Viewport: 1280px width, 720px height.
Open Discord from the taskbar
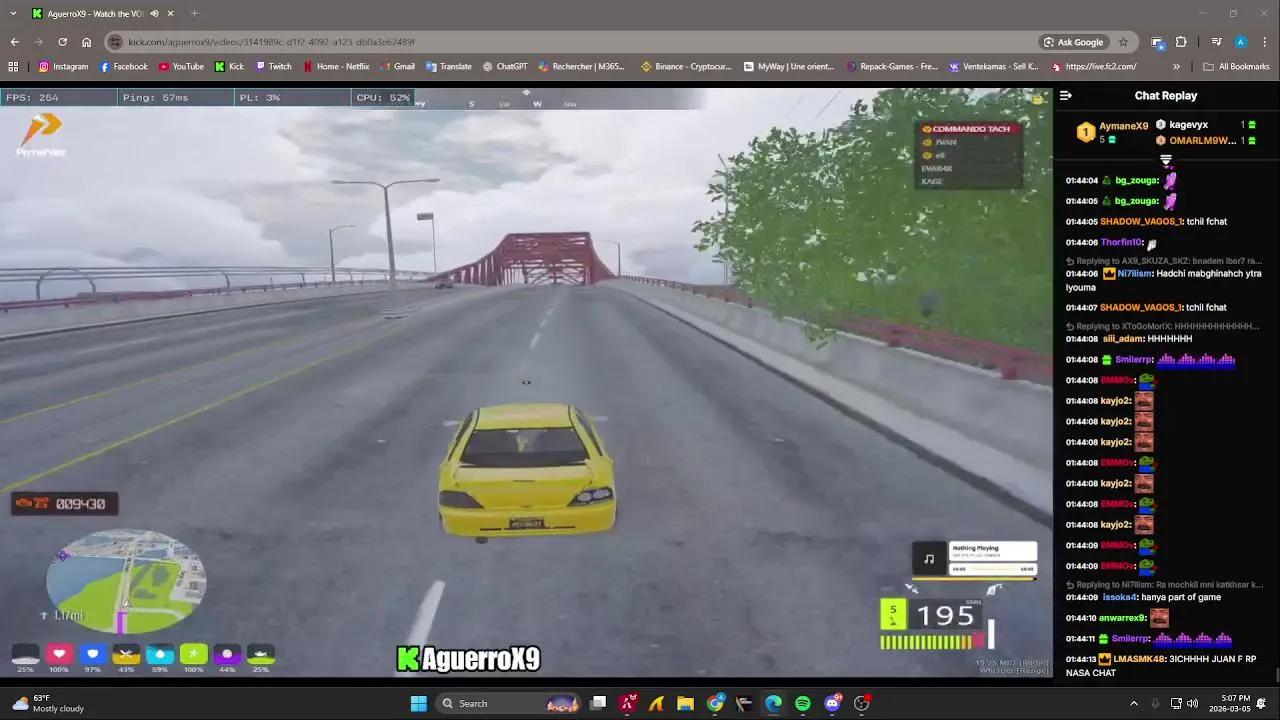pyautogui.click(x=832, y=703)
